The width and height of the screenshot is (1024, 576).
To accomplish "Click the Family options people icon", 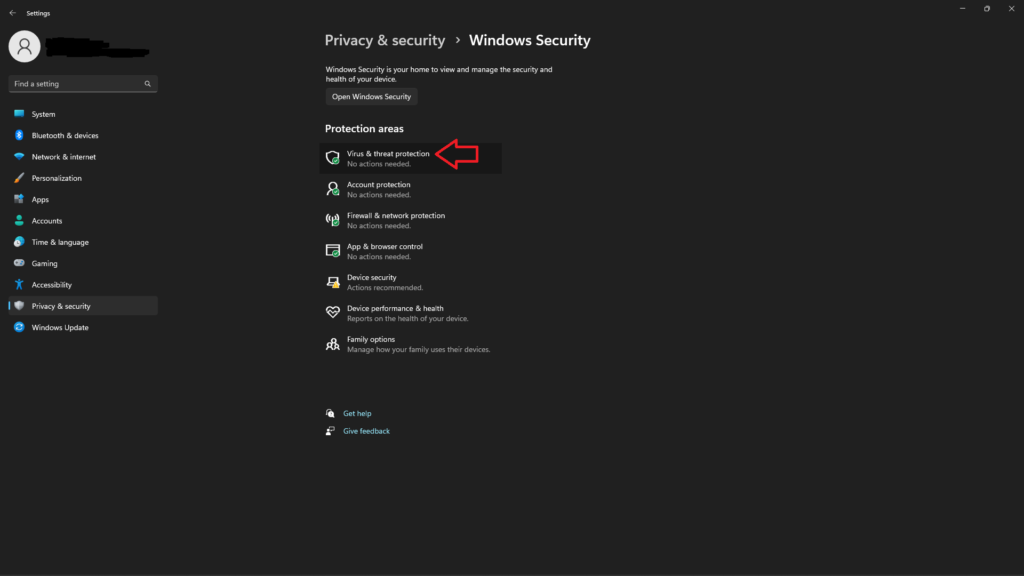I will coord(333,344).
